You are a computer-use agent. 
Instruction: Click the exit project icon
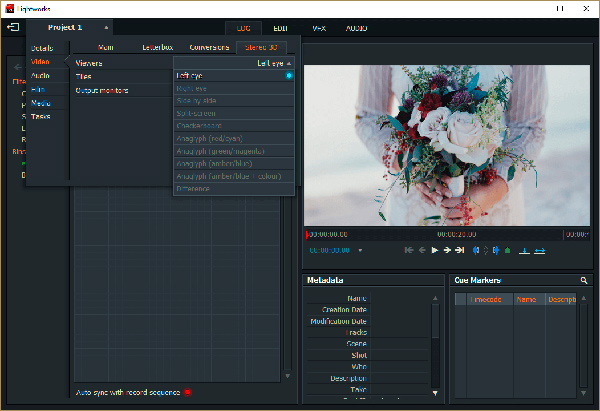point(12,27)
